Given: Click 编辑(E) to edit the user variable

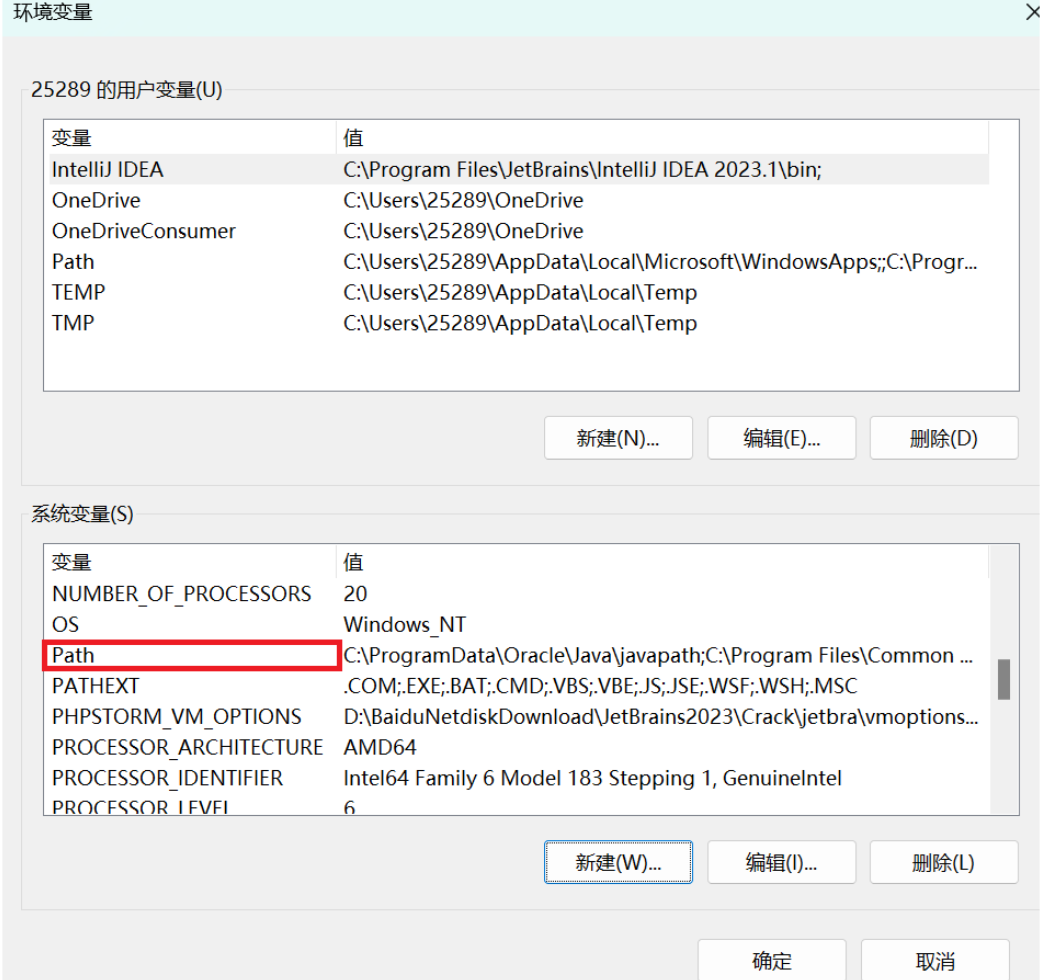Looking at the screenshot, I should [x=781, y=437].
